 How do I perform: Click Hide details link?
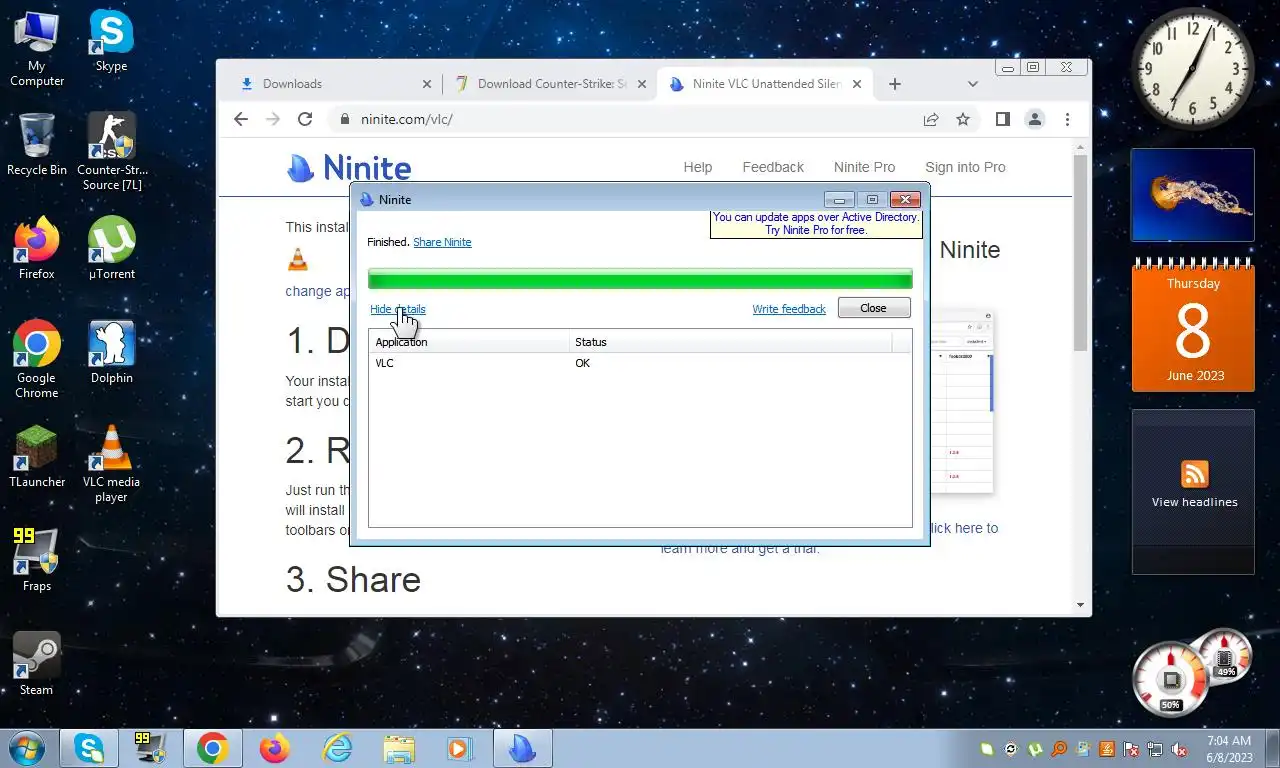[x=397, y=309]
